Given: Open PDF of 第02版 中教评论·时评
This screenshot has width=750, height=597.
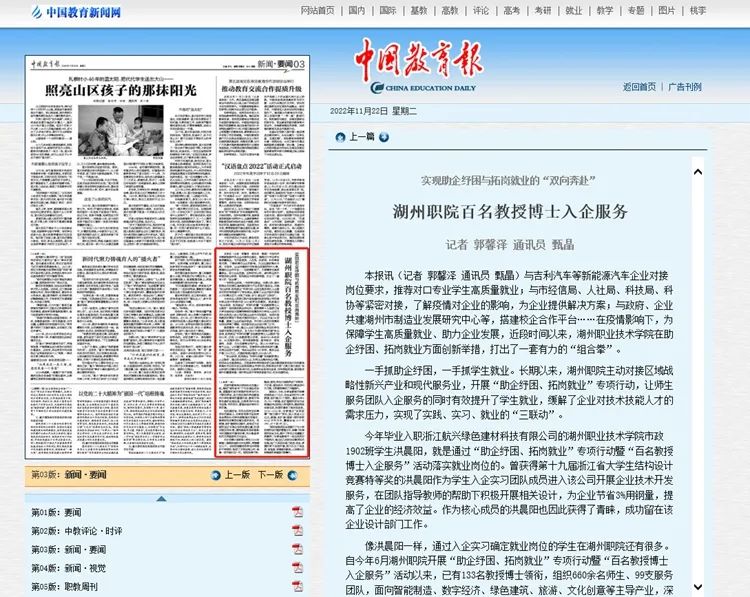Looking at the screenshot, I should pyautogui.click(x=297, y=531).
